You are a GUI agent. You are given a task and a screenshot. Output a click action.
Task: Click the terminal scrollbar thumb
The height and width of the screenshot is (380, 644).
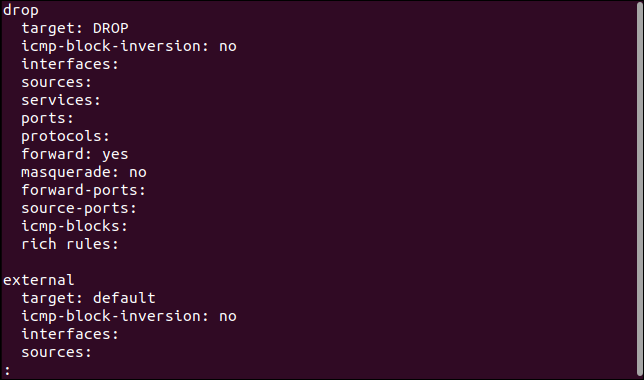tap(639, 189)
